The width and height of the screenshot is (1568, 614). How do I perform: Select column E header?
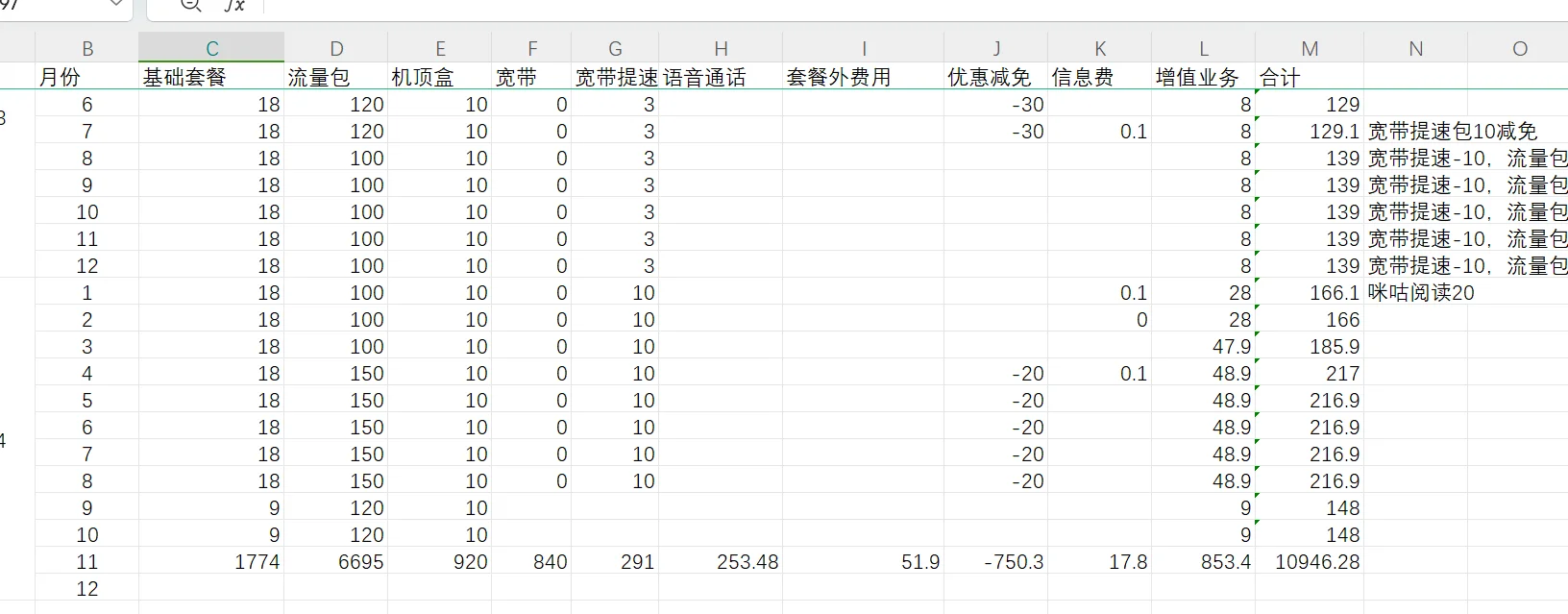tap(440, 49)
